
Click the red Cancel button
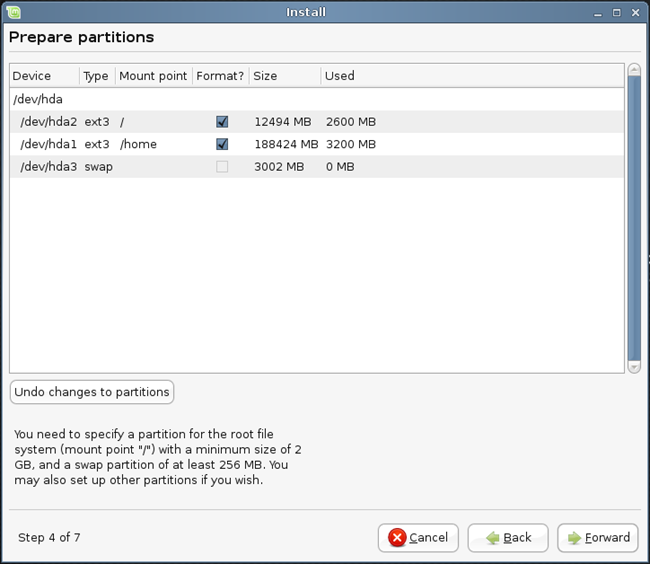tap(418, 537)
